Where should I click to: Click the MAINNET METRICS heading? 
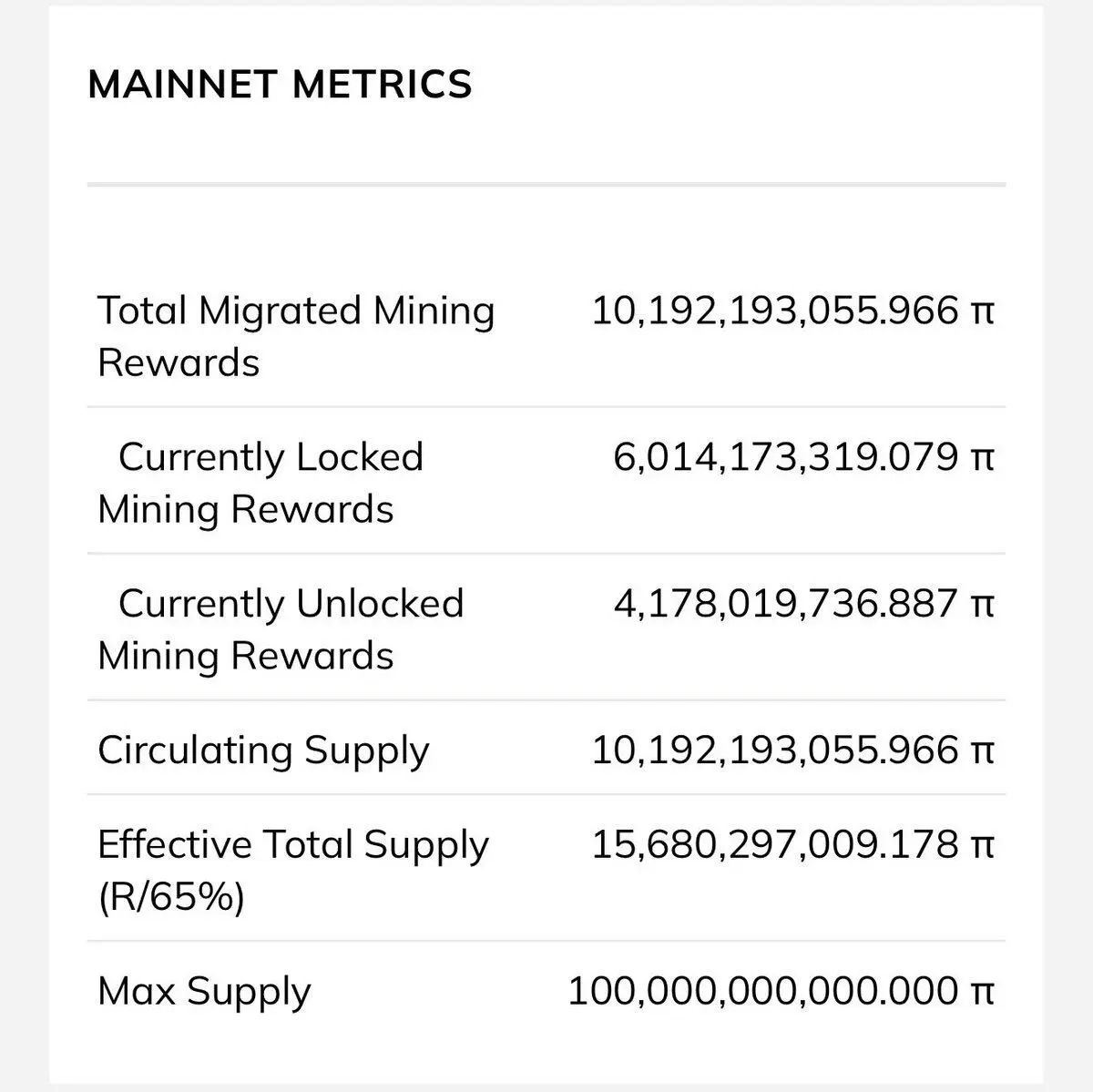click(280, 84)
